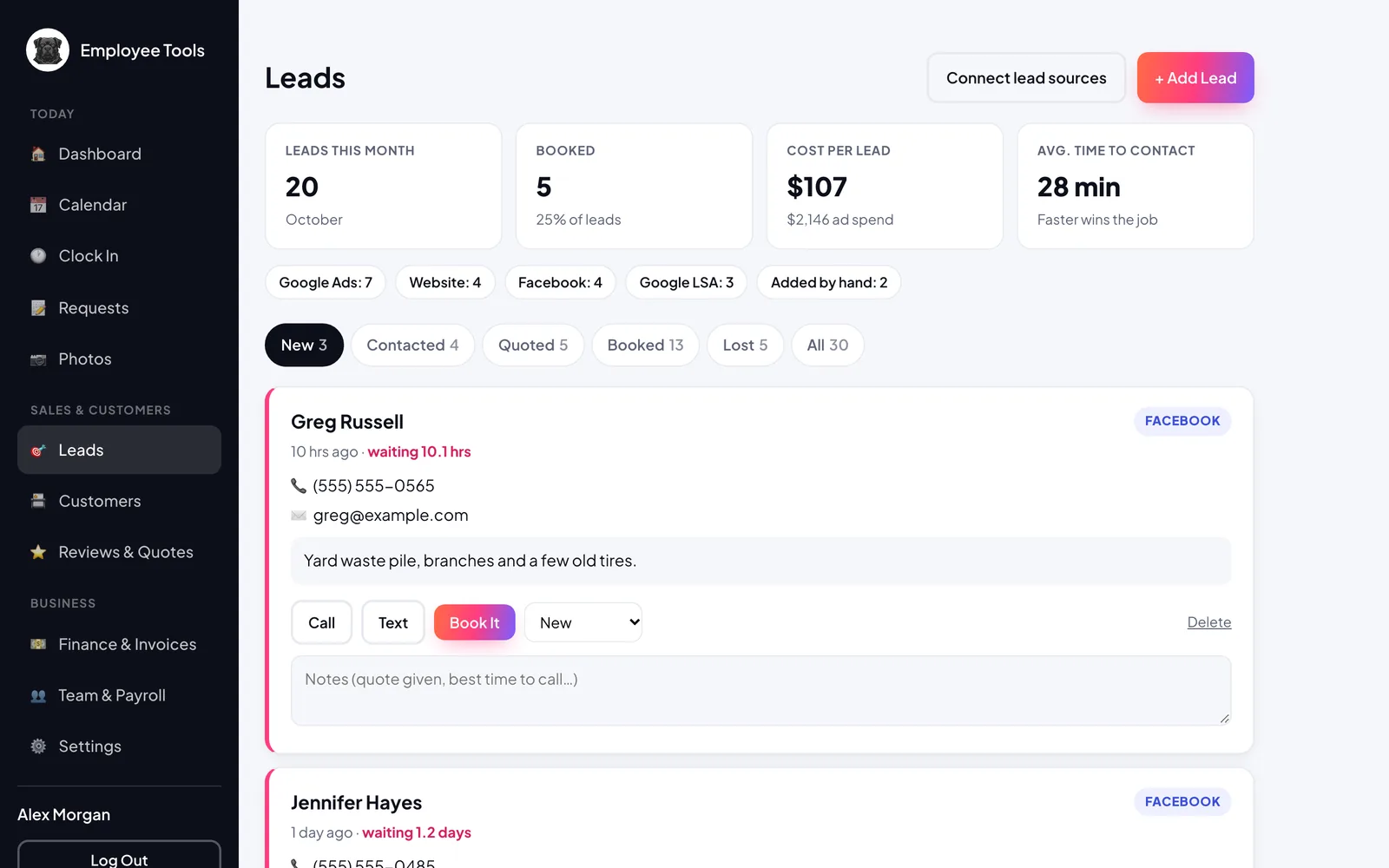Open the Quoted leads tab
The height and width of the screenshot is (868, 1389).
click(x=533, y=345)
